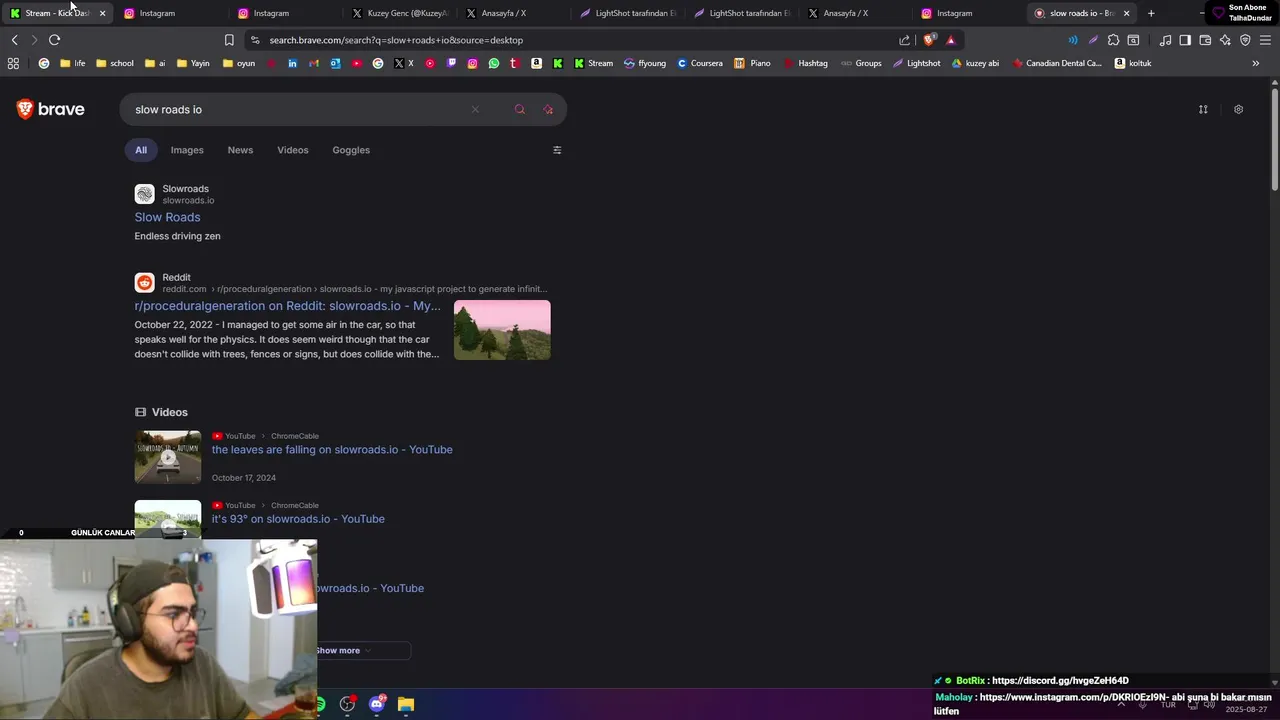Close the 'slow roads io' tab
The image size is (1280, 720).
point(1127,13)
